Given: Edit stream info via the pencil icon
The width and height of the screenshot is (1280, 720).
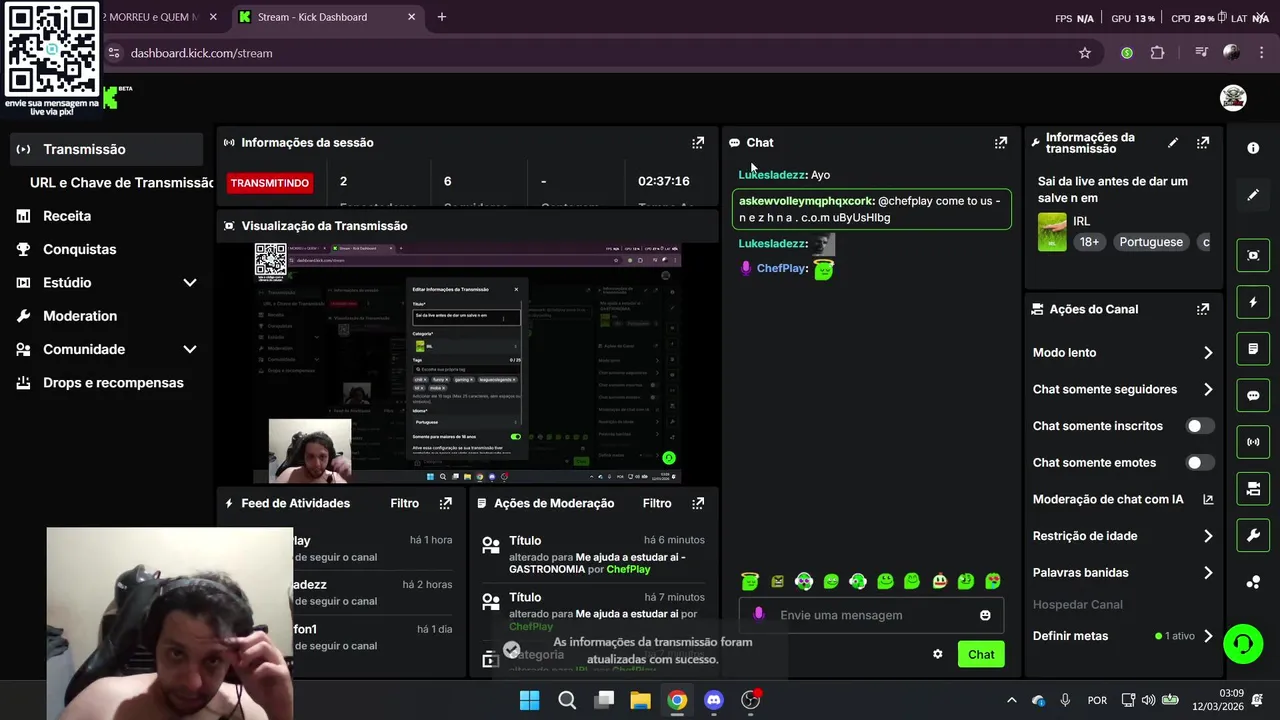Looking at the screenshot, I should [x=1173, y=143].
